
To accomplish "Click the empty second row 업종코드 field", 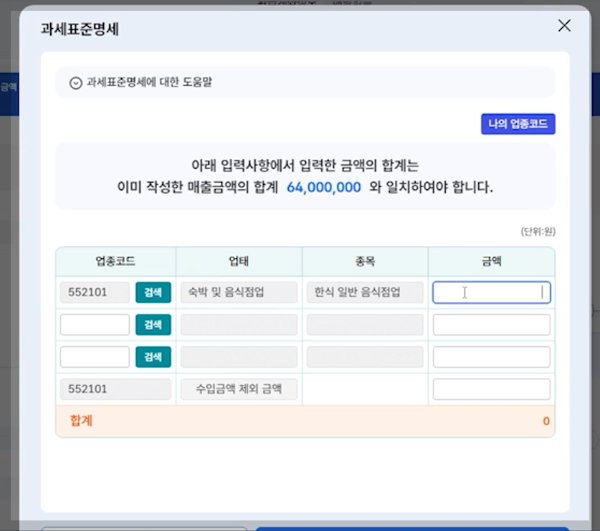I will pyautogui.click(x=95, y=325).
